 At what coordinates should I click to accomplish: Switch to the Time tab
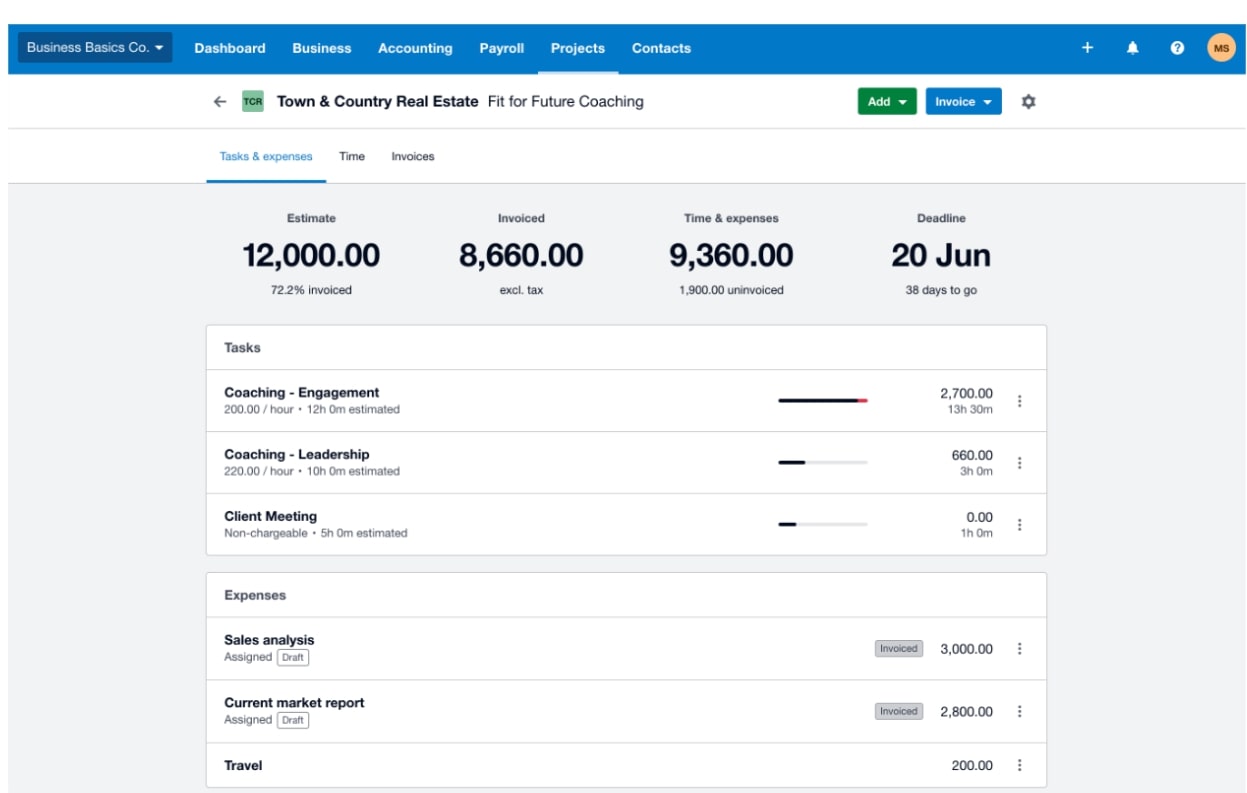[x=352, y=157]
